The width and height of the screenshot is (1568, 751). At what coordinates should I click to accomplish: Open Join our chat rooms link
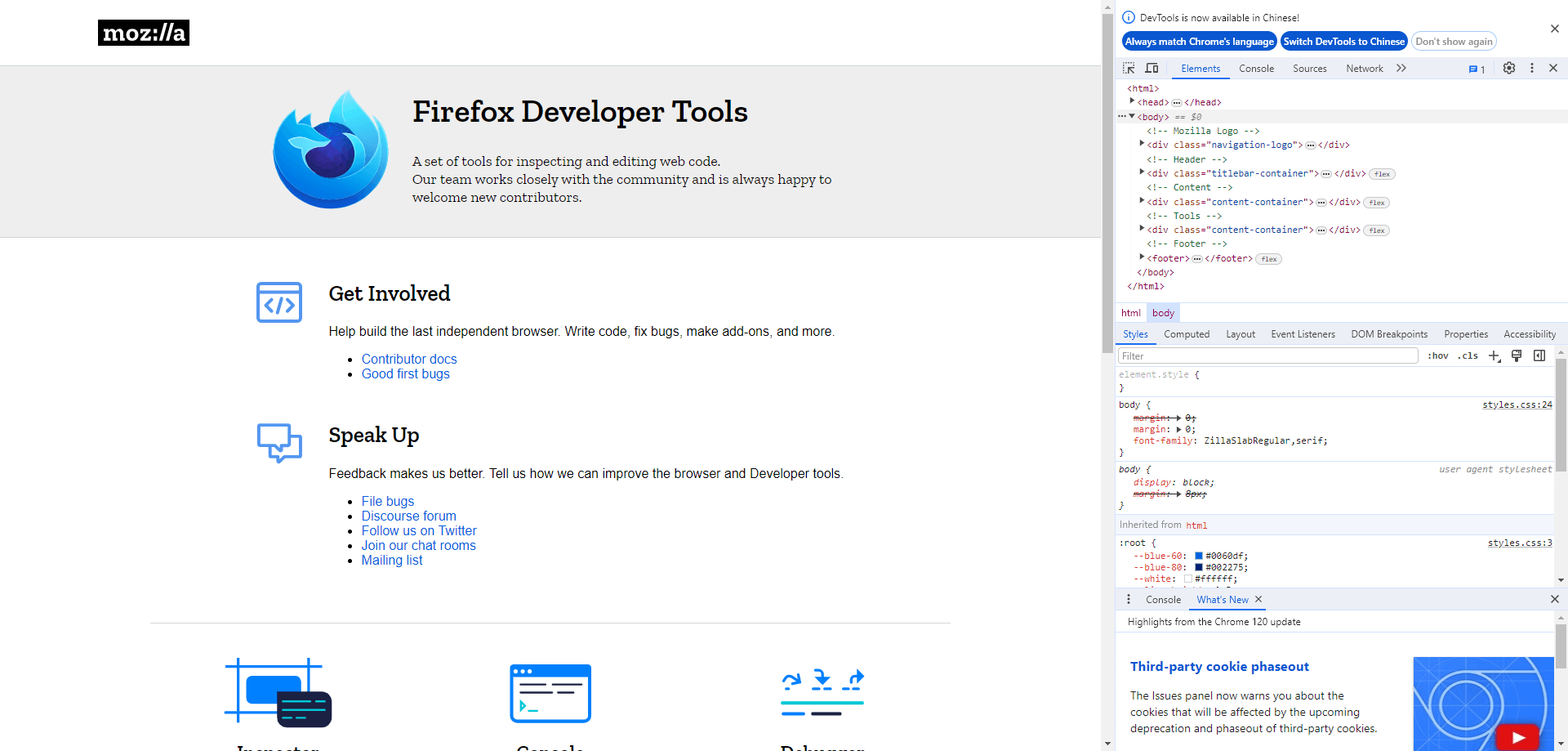419,546
